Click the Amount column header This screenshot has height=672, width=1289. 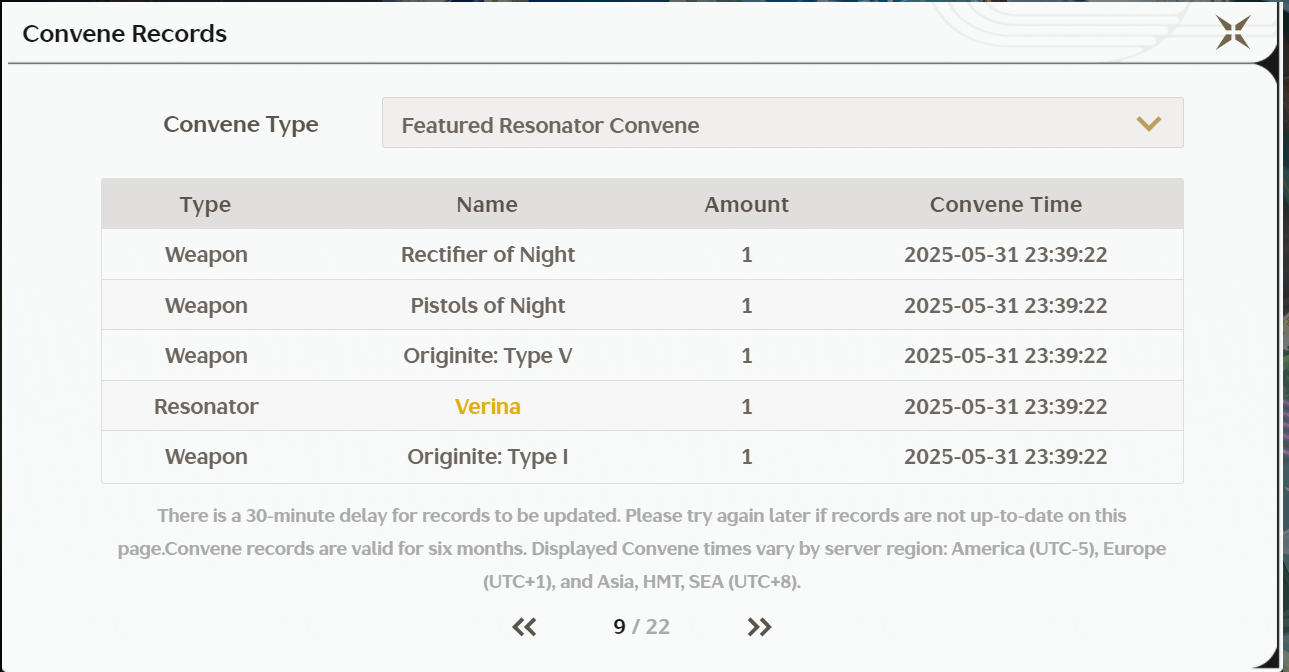point(746,205)
